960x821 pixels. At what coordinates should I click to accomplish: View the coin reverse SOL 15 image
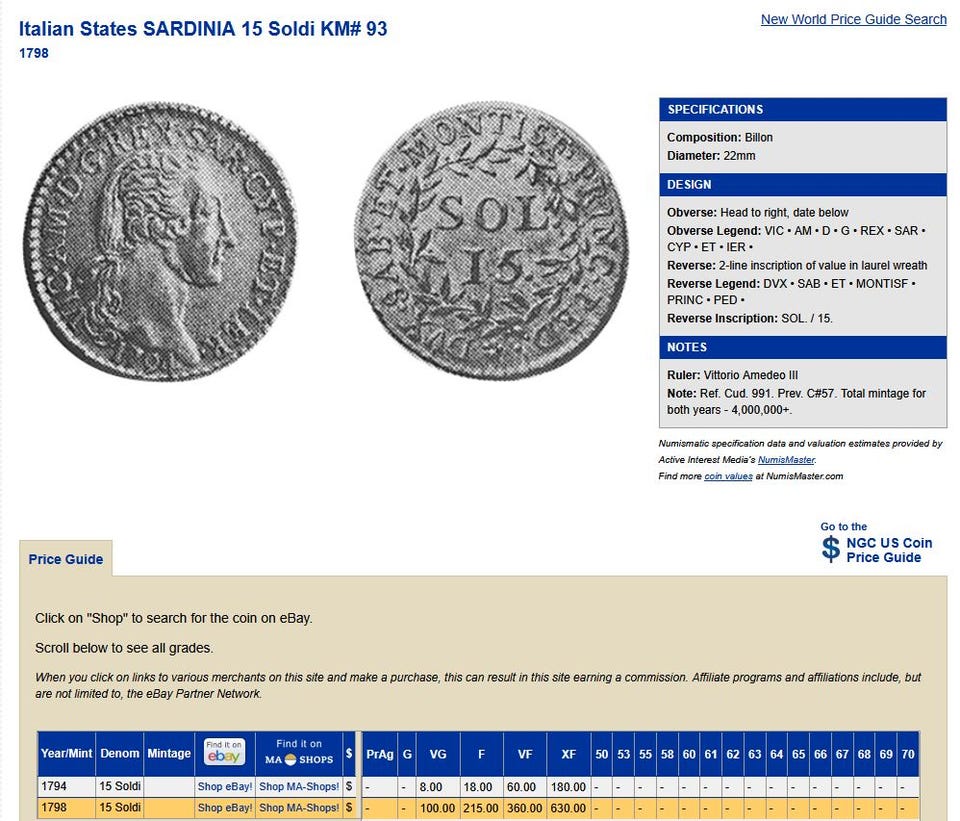[x=491, y=241]
